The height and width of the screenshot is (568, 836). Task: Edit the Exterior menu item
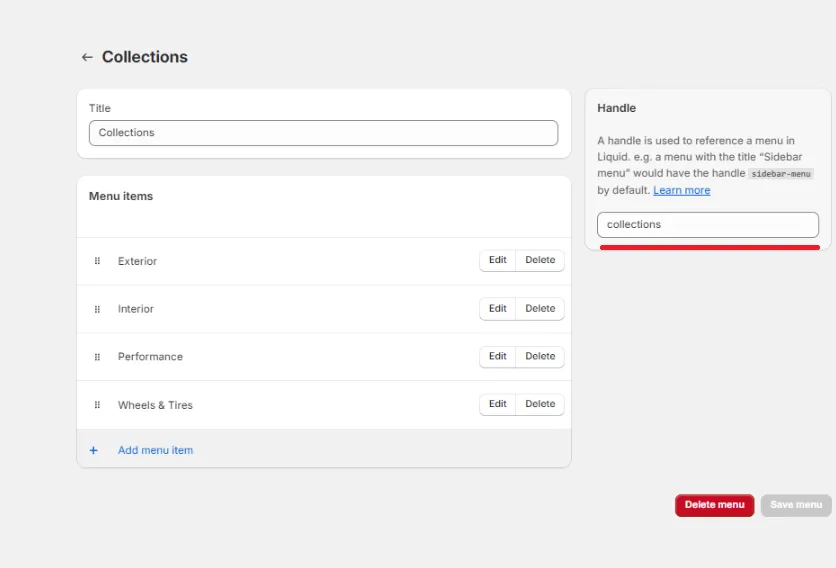click(x=497, y=260)
